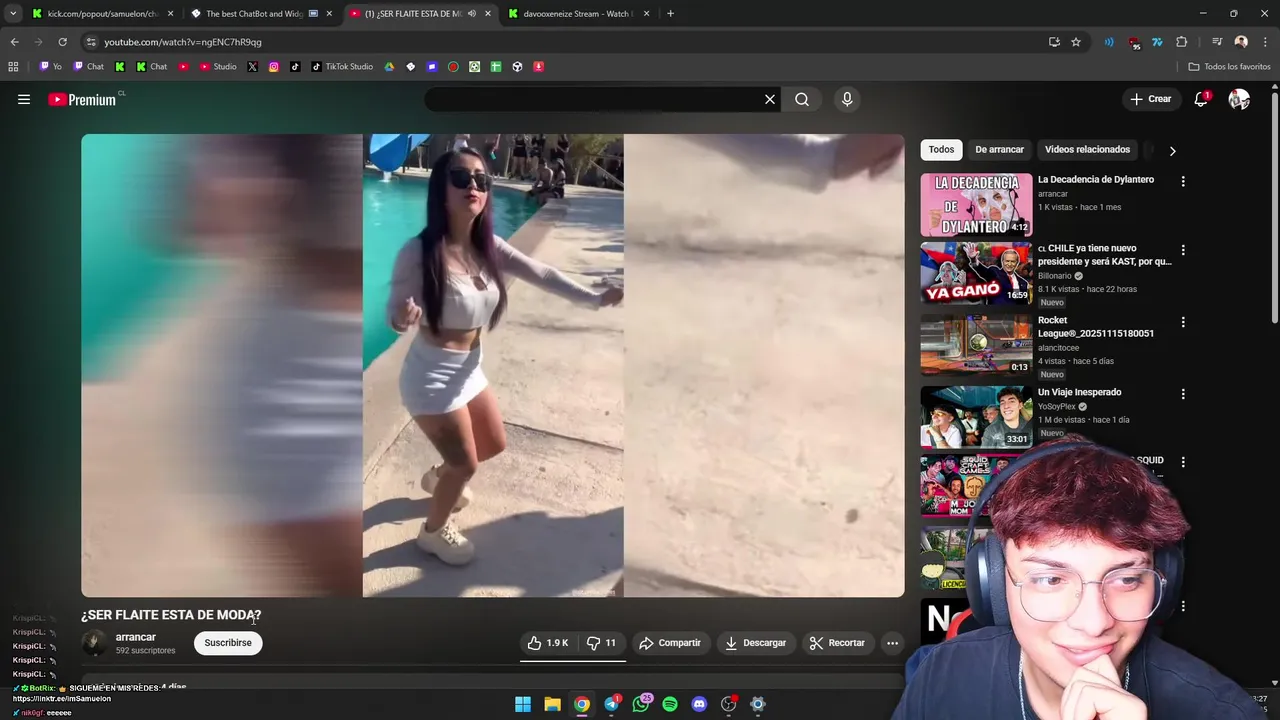
Task: Open Chrome media controls icon
Action: coord(1217,42)
